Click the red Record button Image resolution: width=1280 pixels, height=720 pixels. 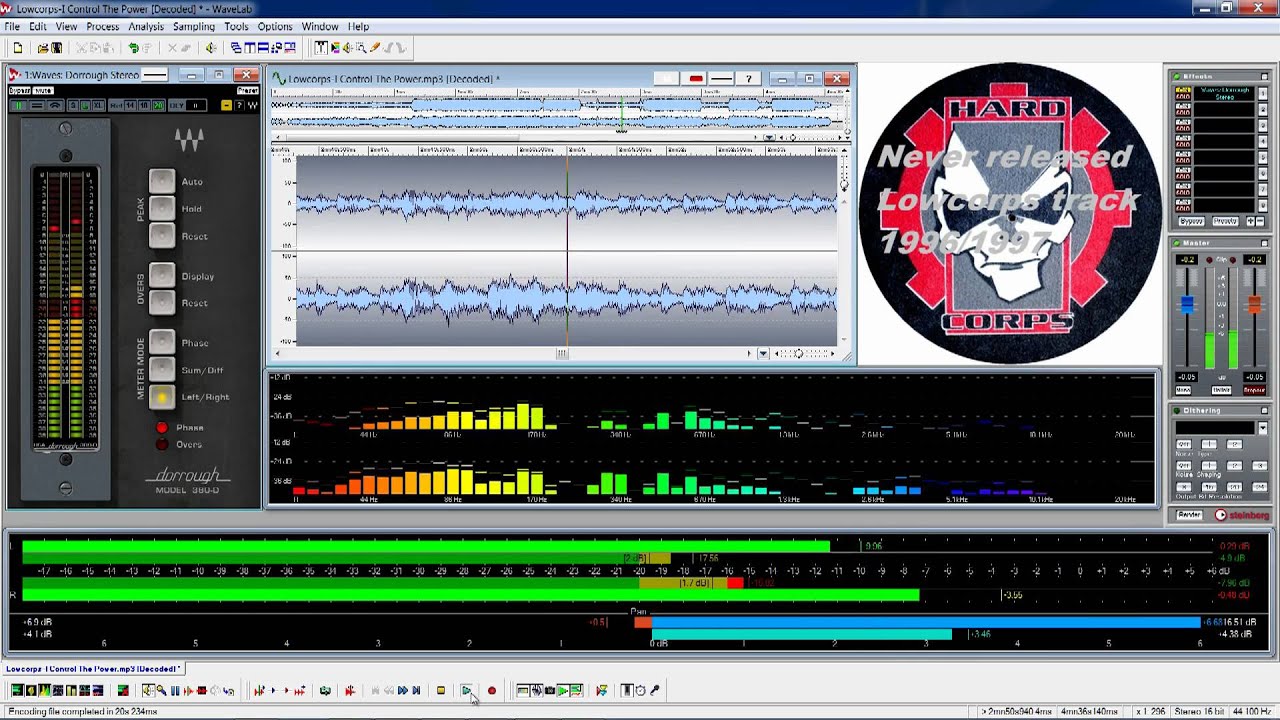click(x=491, y=690)
